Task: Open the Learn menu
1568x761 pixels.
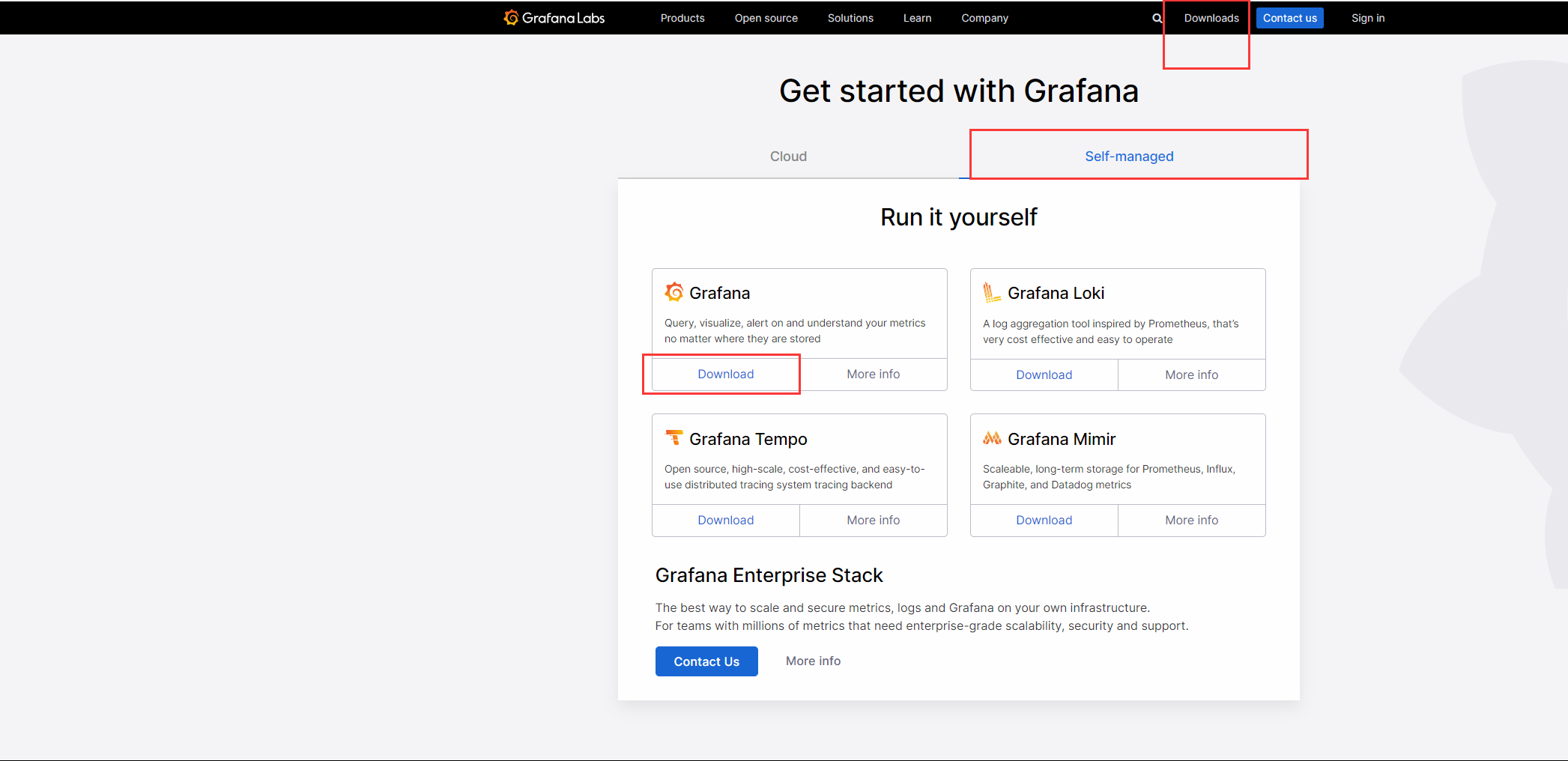Action: click(x=917, y=18)
